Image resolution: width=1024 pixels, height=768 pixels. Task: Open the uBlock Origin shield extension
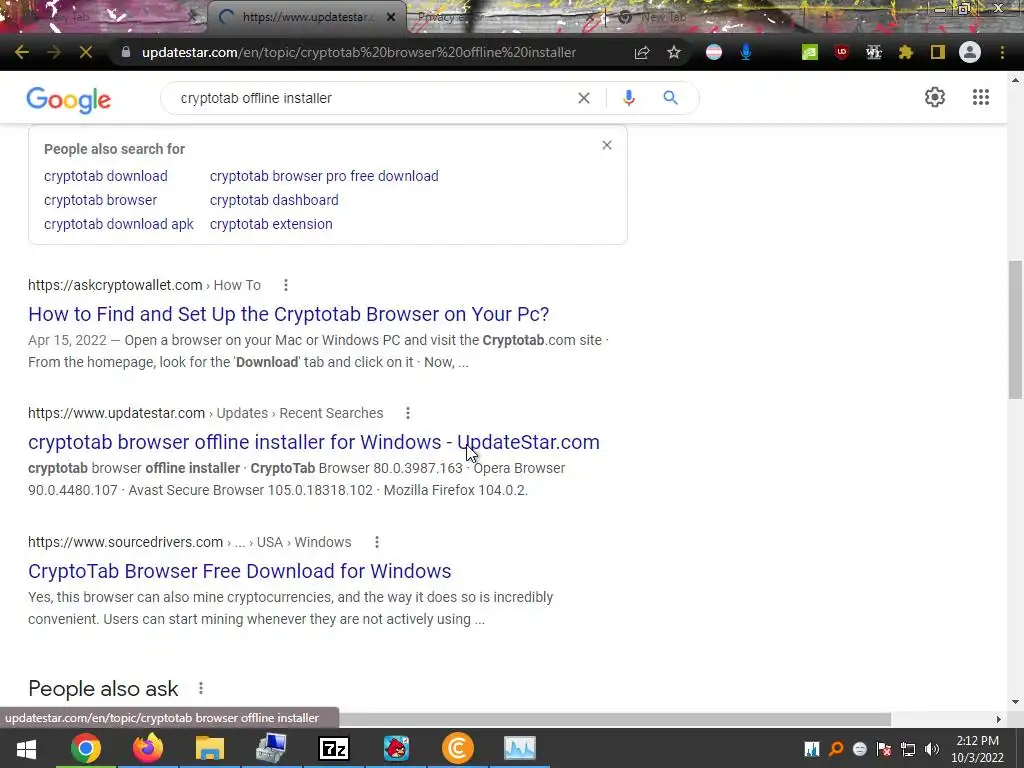[842, 52]
